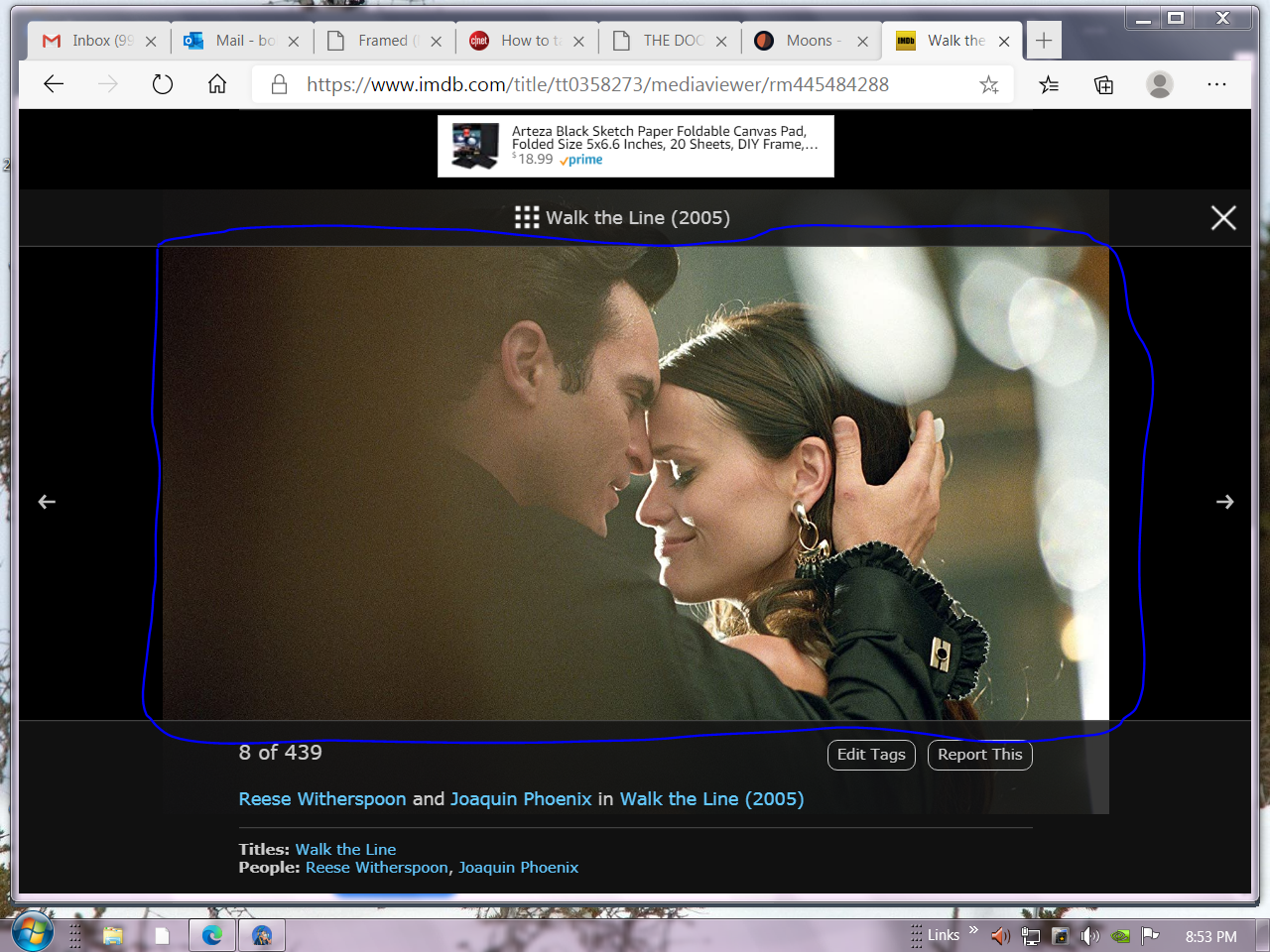The width and height of the screenshot is (1270, 952).
Task: Open Action Center flag icon
Action: [1150, 935]
